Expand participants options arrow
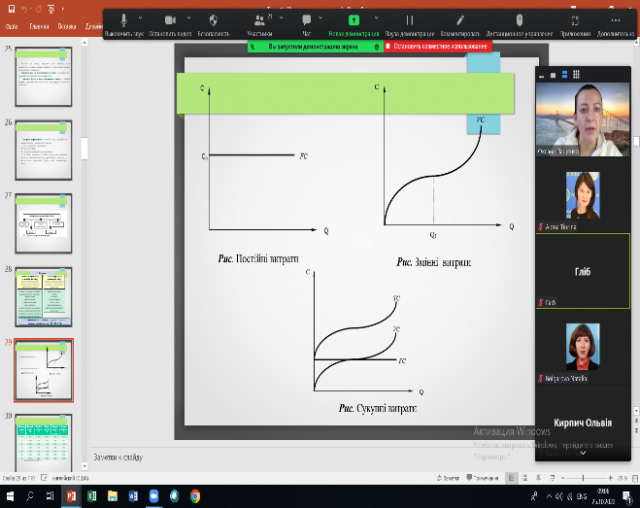Screen dimensions: 640x508 click(x=281, y=18)
